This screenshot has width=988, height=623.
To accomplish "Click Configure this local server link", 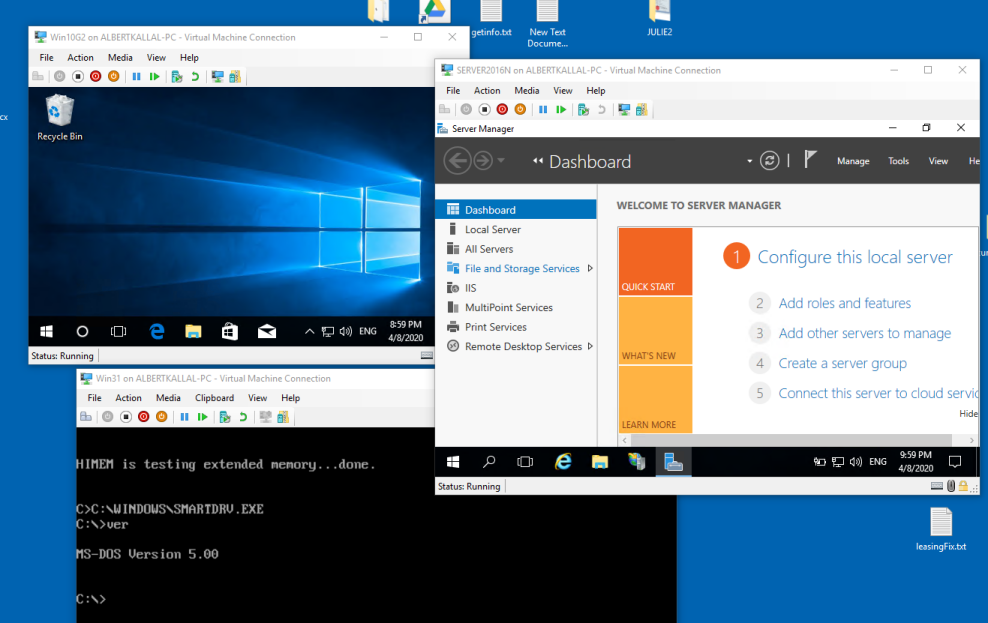I will pos(854,257).
